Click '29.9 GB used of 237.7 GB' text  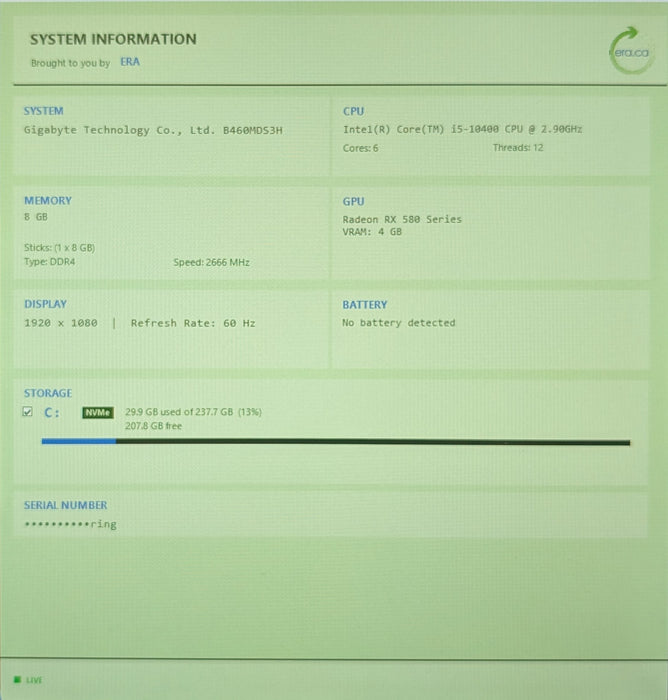(179, 412)
